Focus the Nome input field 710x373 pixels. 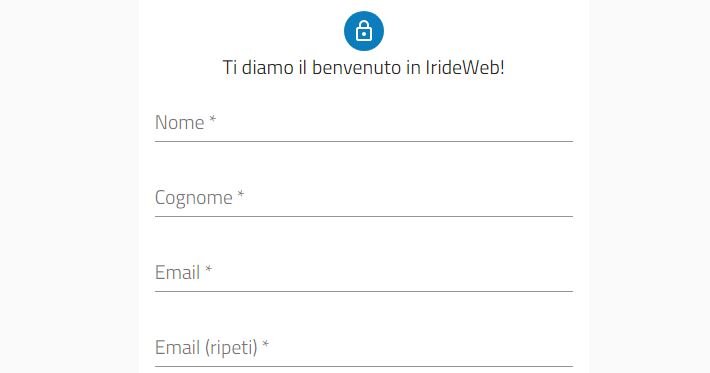point(364,123)
